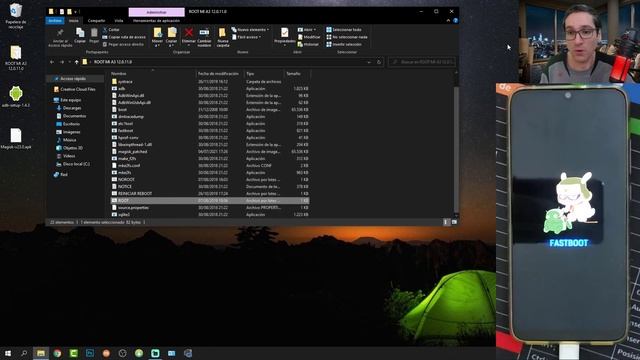Open Disco local (C:) in sidebar
Viewport: 640px width, 360px height.
(x=73, y=164)
